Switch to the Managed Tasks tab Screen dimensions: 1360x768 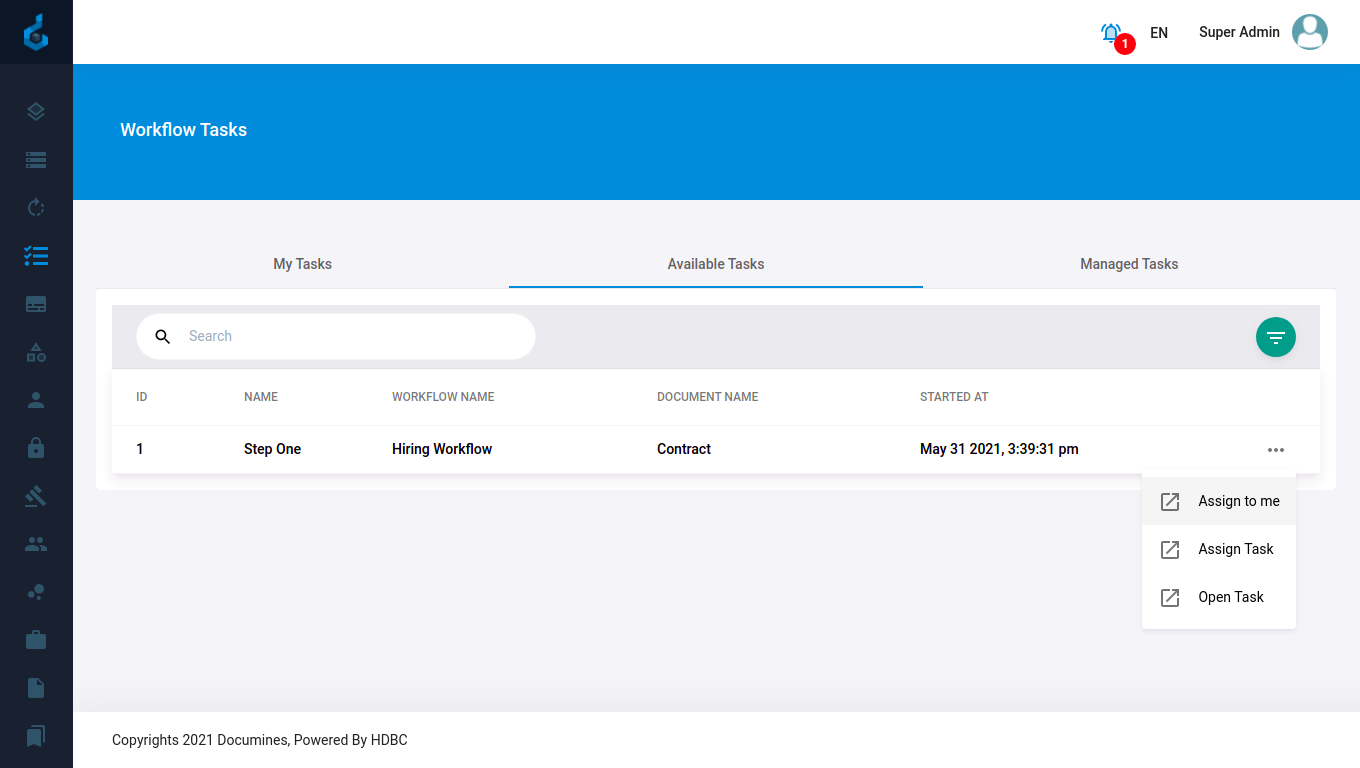(1129, 264)
